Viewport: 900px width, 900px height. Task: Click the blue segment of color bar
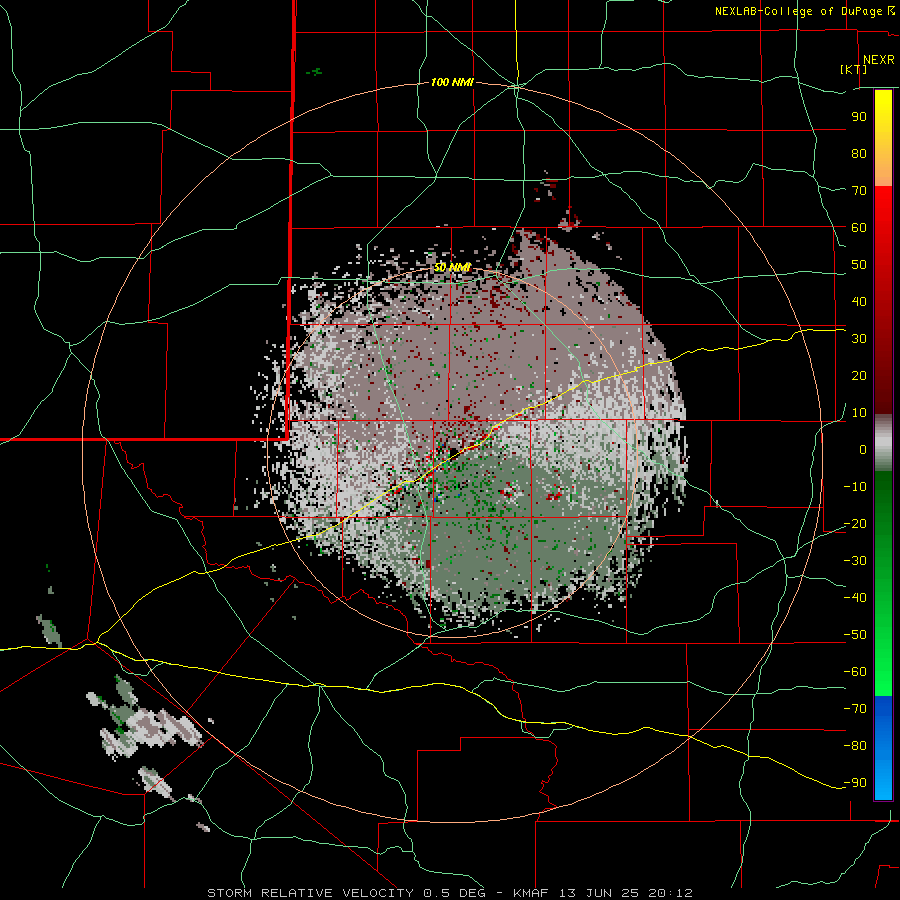click(883, 748)
